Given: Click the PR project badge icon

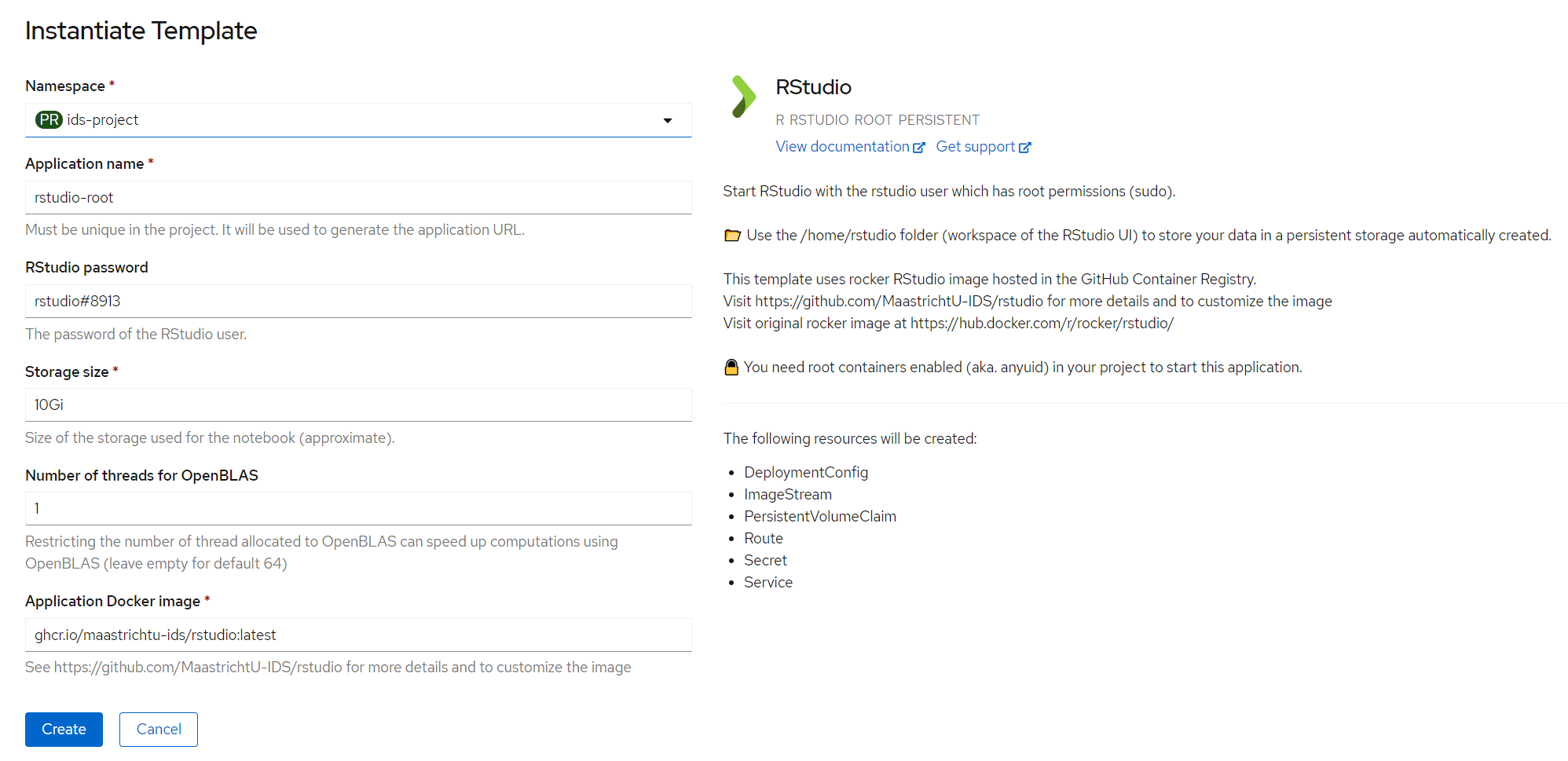Looking at the screenshot, I should point(49,119).
